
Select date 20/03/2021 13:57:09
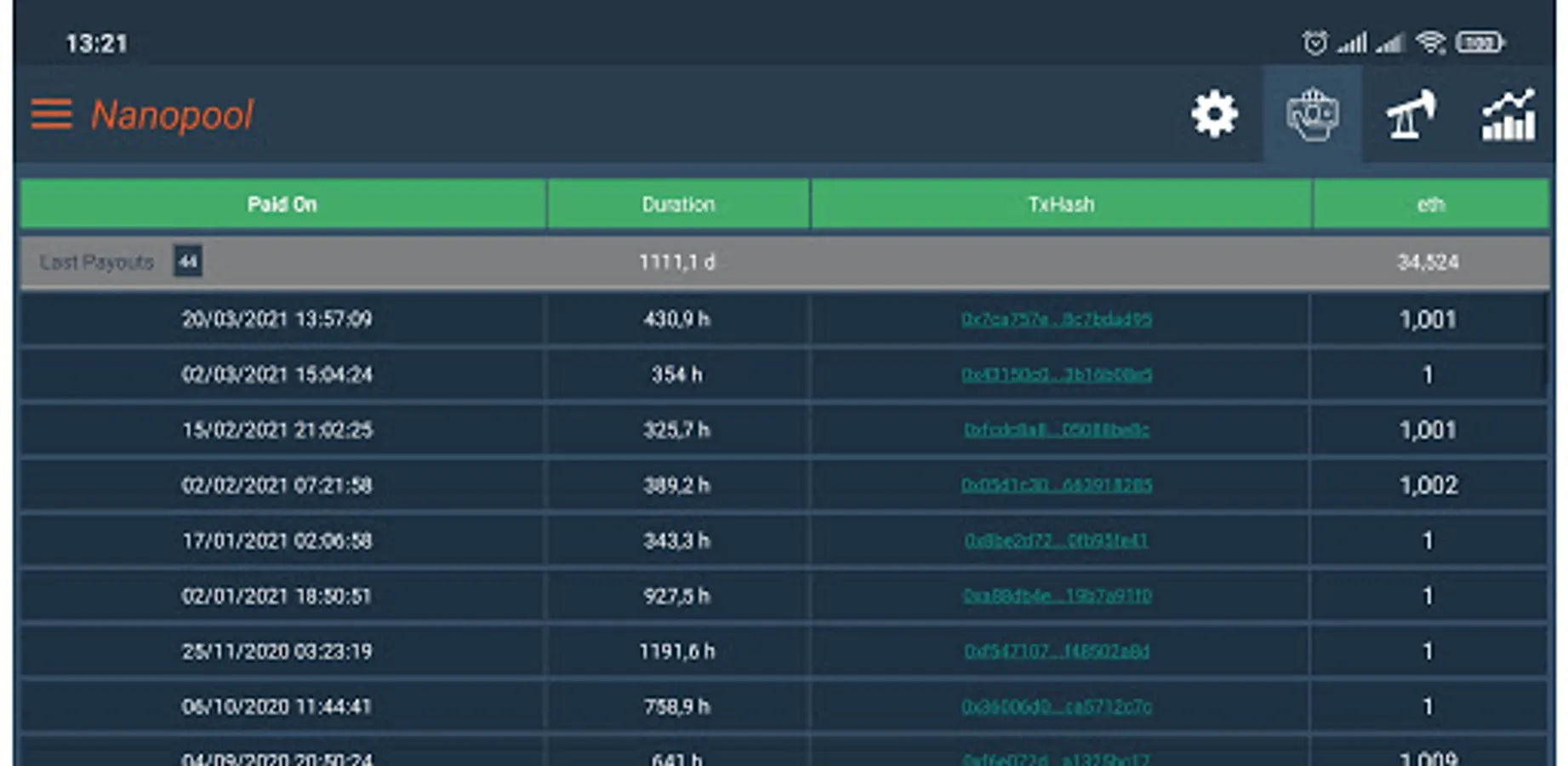pos(277,319)
